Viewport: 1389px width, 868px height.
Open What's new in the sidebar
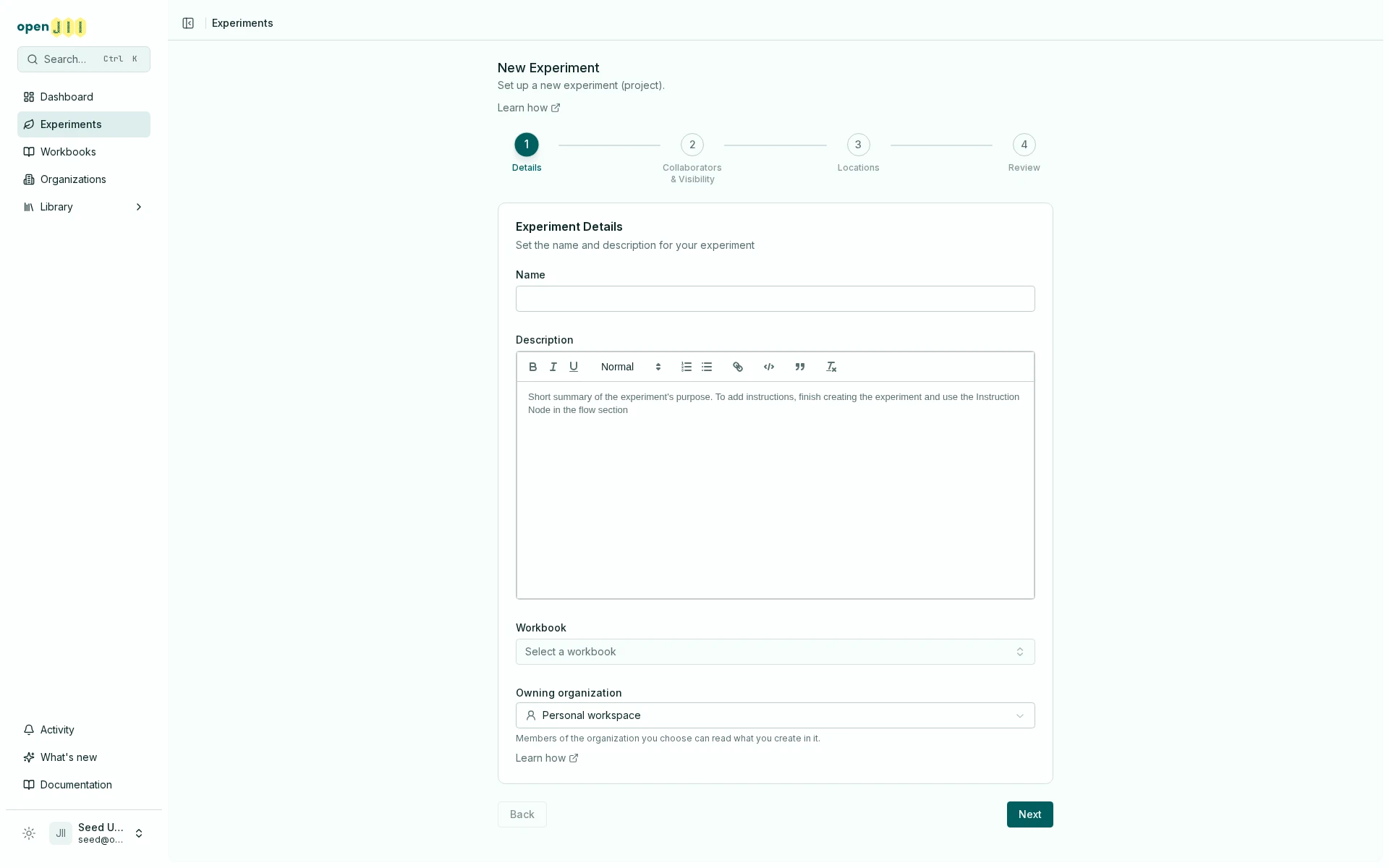click(84, 757)
